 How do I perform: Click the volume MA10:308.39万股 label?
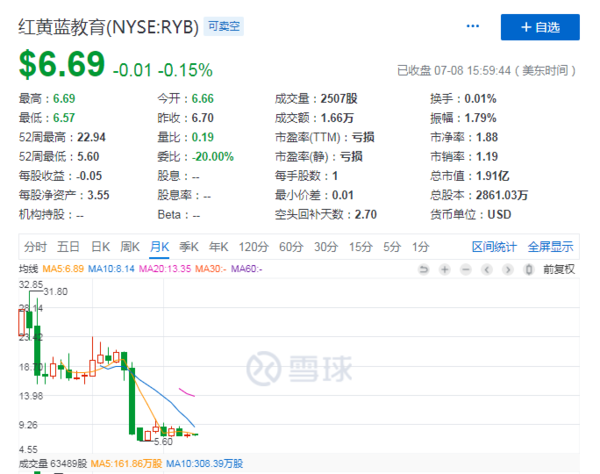(205, 464)
